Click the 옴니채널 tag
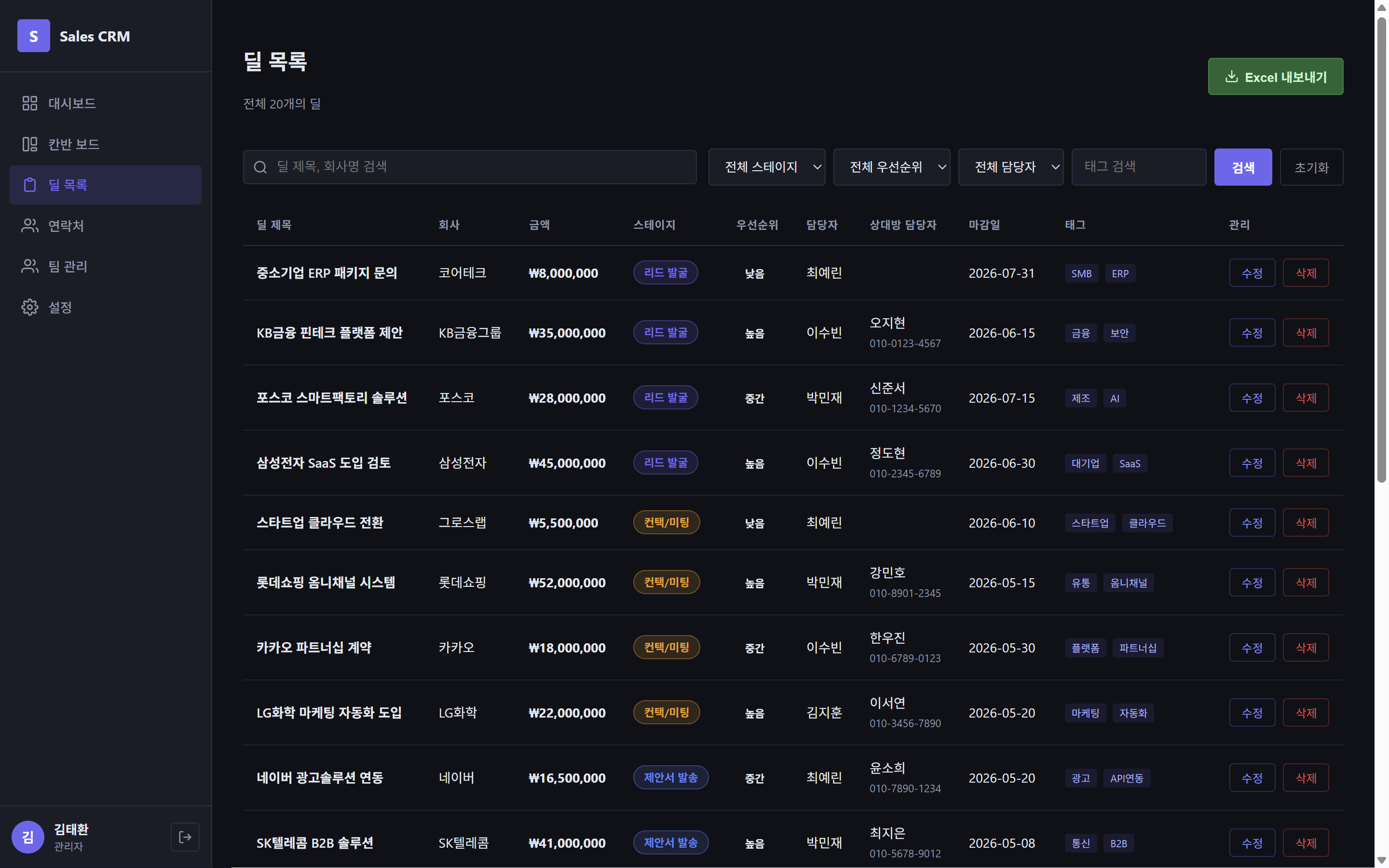The height and width of the screenshot is (868, 1389). click(x=1129, y=583)
